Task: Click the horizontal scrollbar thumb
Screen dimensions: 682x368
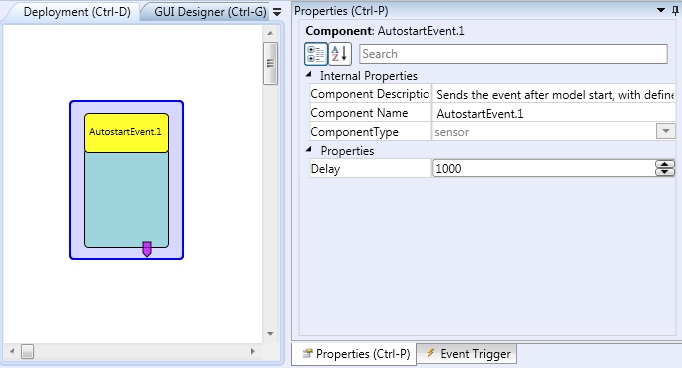Action: click(27, 351)
